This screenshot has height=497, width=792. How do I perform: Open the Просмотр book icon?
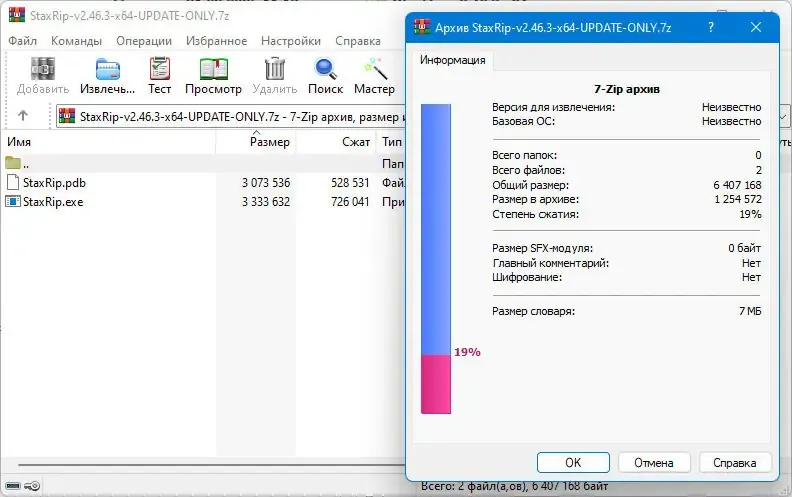tap(214, 69)
